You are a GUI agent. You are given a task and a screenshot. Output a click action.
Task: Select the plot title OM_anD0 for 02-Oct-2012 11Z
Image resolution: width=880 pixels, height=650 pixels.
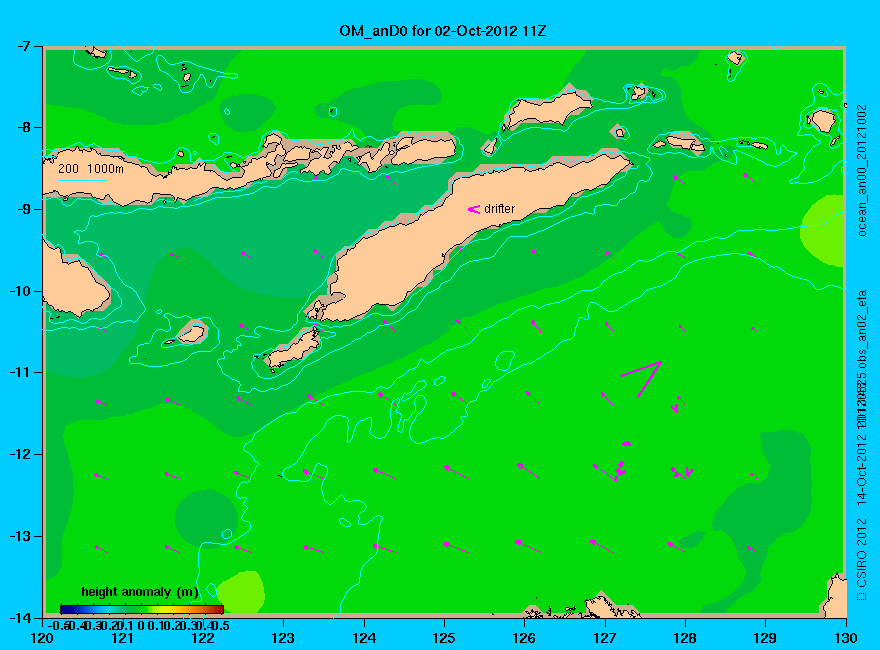tap(442, 31)
